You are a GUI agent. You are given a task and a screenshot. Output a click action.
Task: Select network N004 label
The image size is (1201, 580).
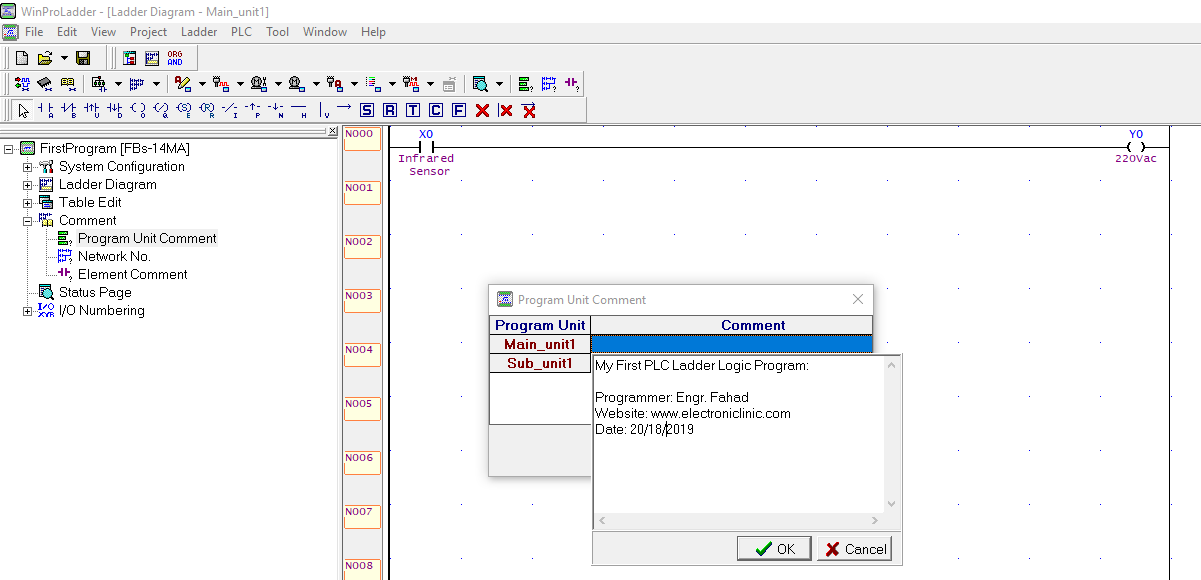[x=361, y=354]
